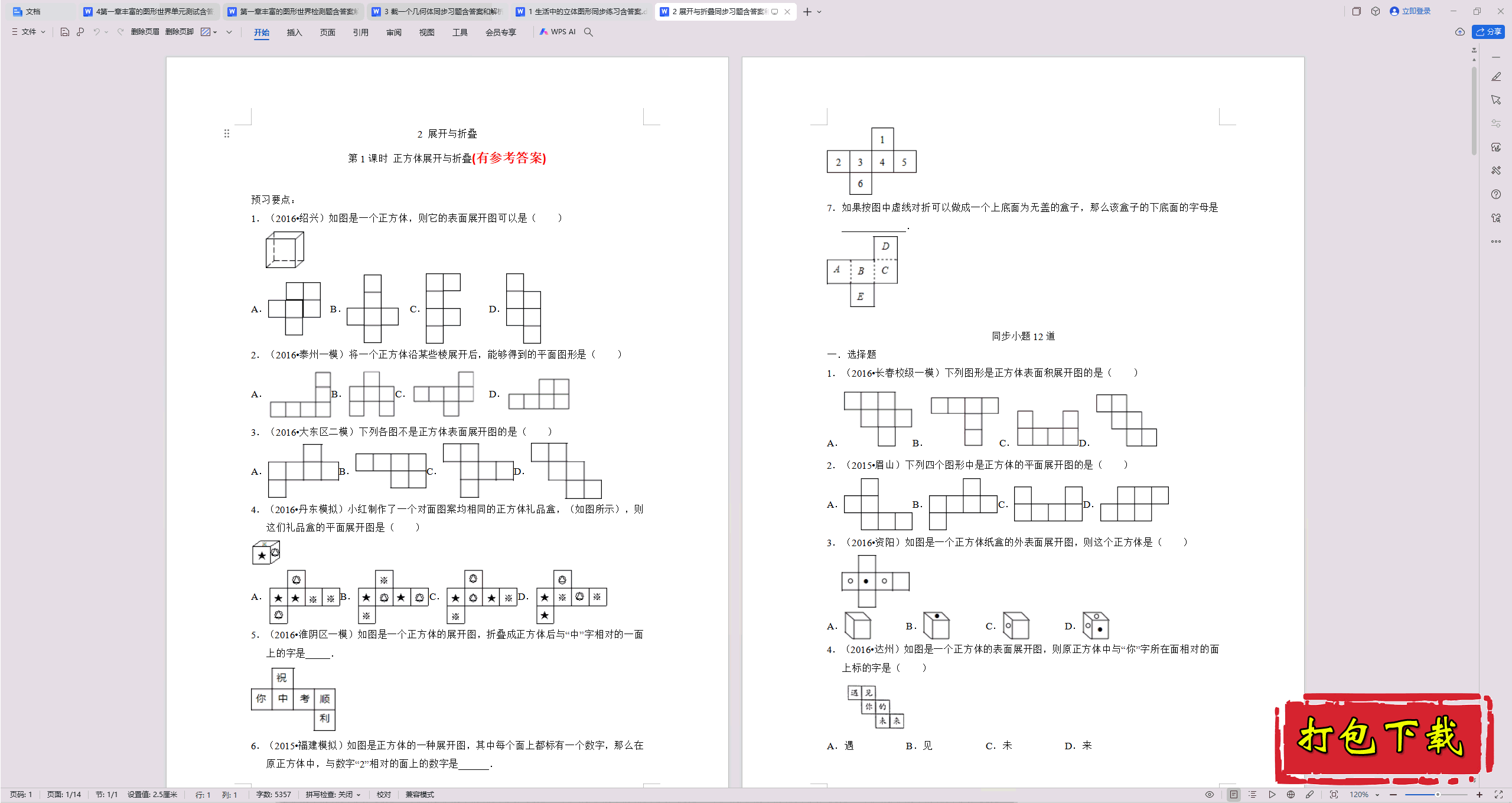Click the leaf-shirt style icon in sidebar
Screen dimensions: 1512x803
pyautogui.click(x=1496, y=147)
